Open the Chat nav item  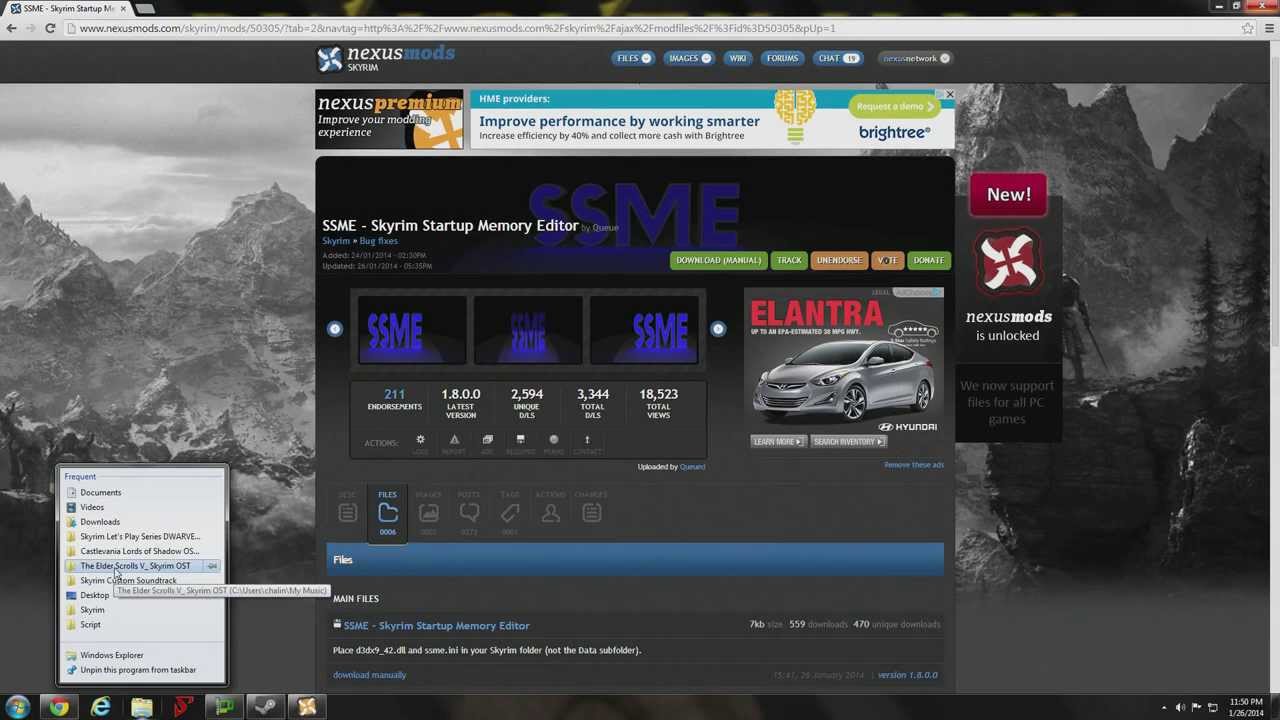838,58
